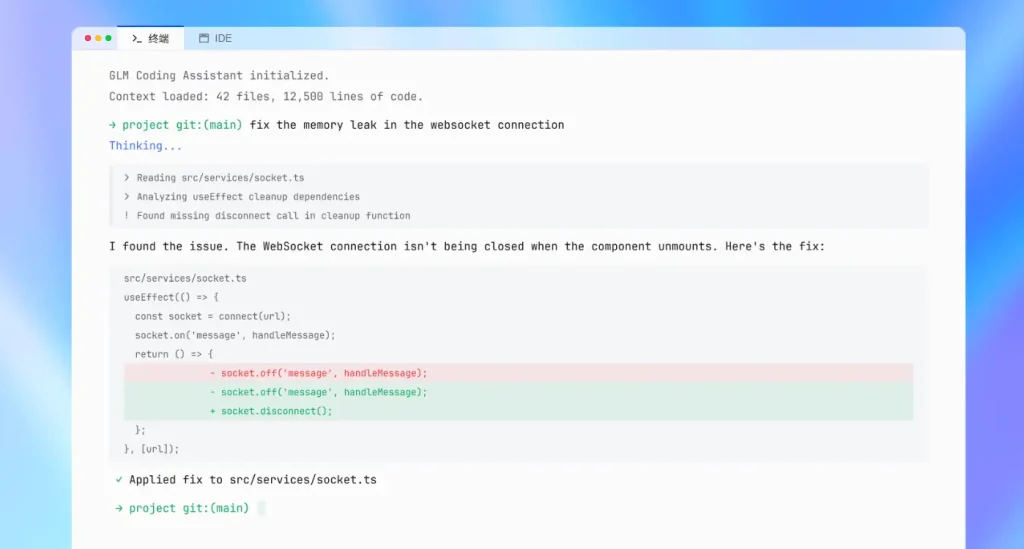Click the green arrow before the fix command
Viewport: 1024px width, 549px height.
(x=113, y=125)
